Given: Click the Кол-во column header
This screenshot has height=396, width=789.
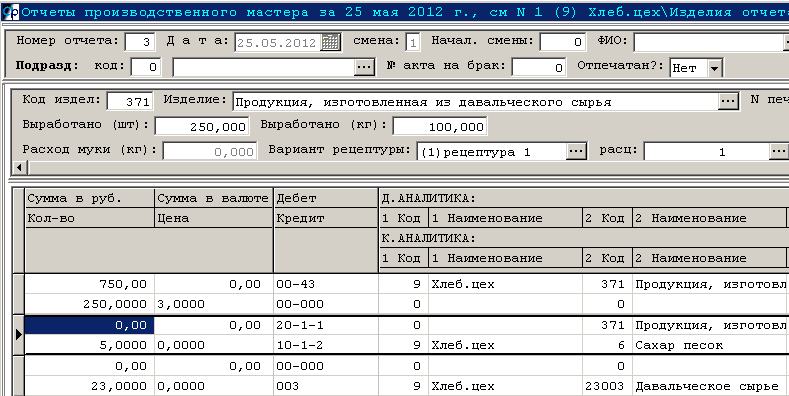Looking at the screenshot, I should click(x=90, y=218).
